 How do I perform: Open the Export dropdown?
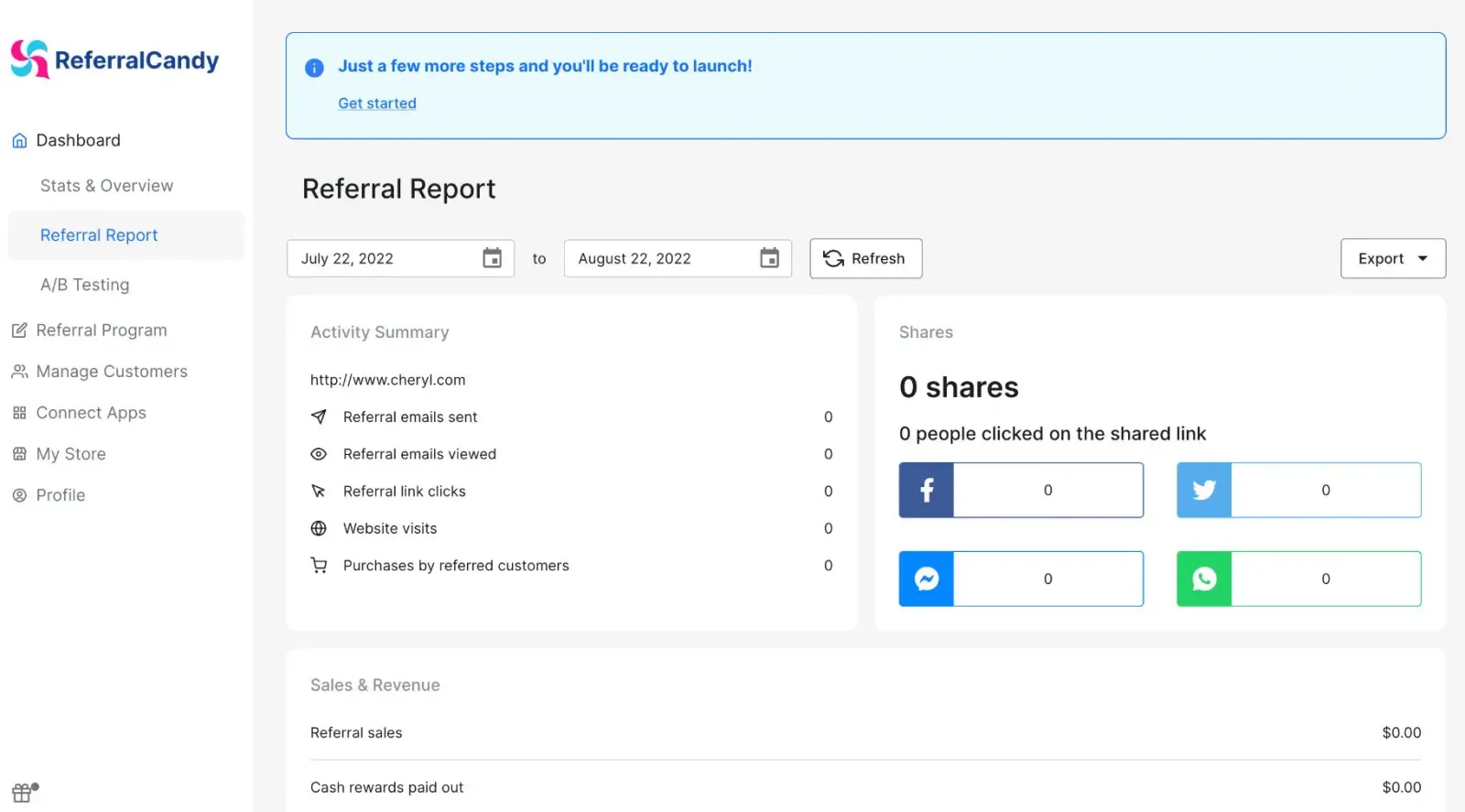click(x=1393, y=258)
